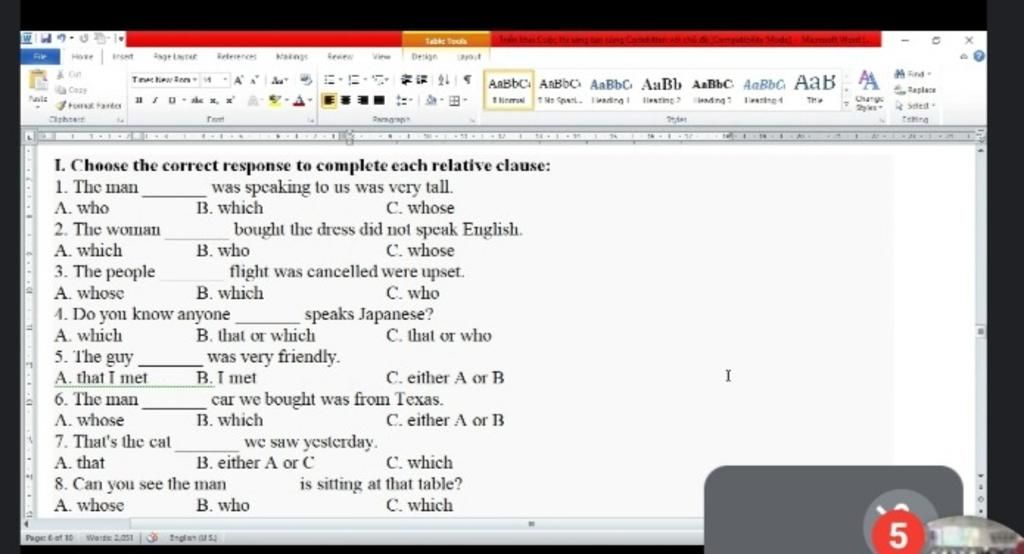The image size is (1024, 554).
Task: Open the font size dropdown
Action: point(226,80)
